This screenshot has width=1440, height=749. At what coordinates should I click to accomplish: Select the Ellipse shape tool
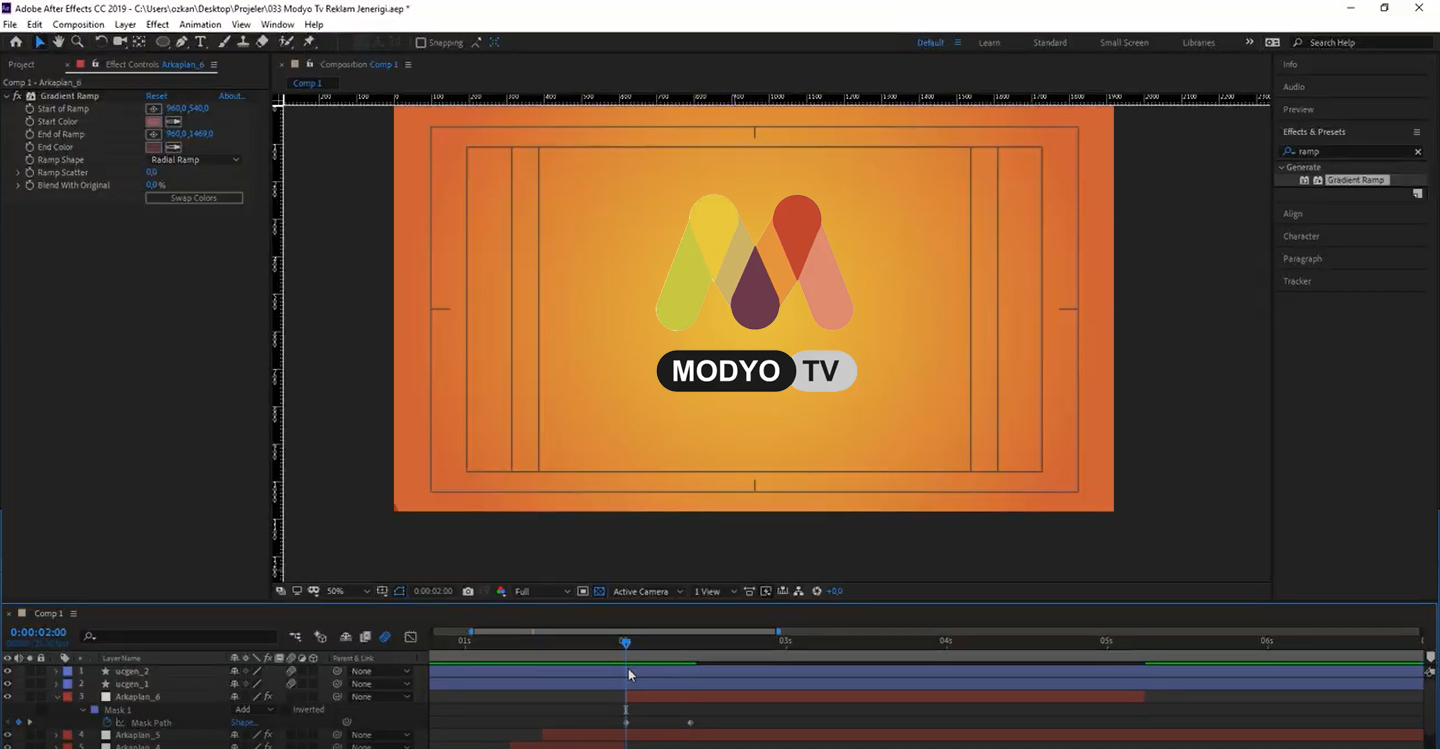click(163, 42)
